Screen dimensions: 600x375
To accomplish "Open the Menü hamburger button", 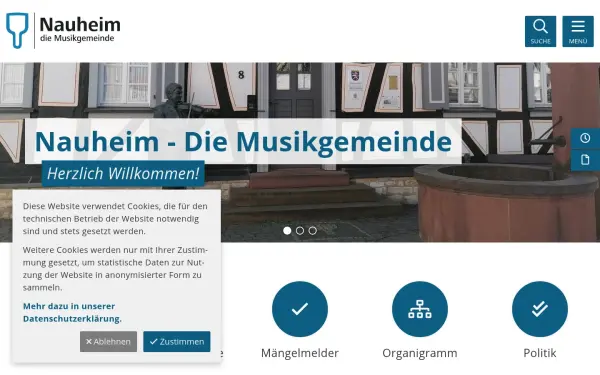I will click(578, 31).
